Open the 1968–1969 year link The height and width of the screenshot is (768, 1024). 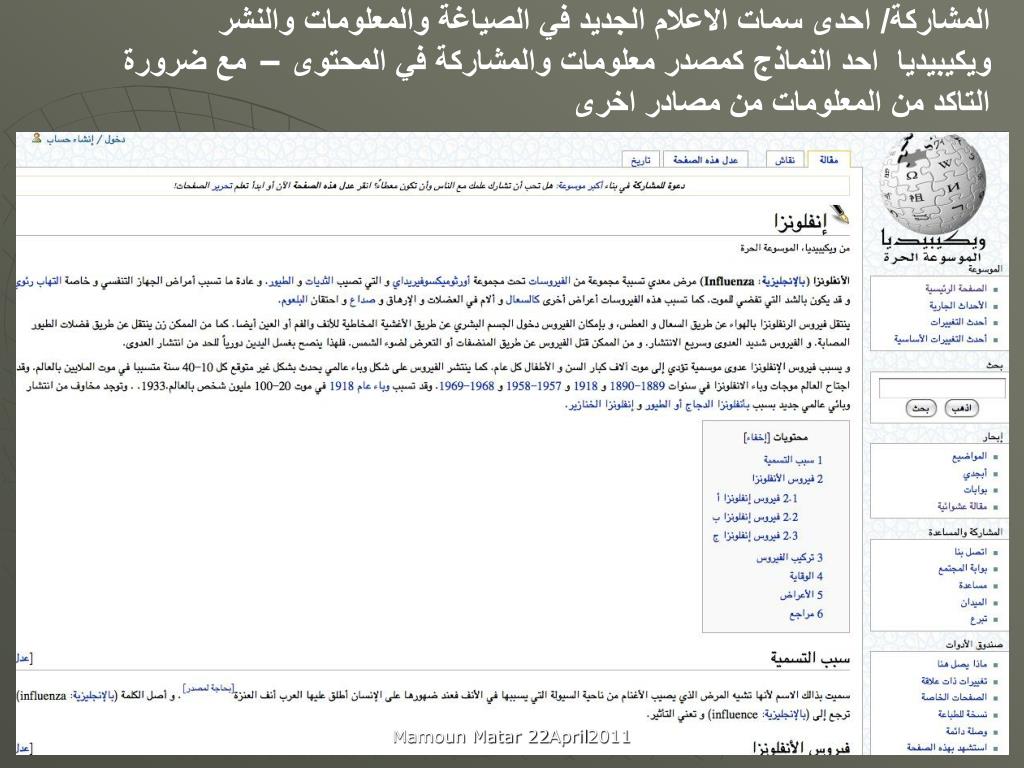pyautogui.click(x=466, y=386)
